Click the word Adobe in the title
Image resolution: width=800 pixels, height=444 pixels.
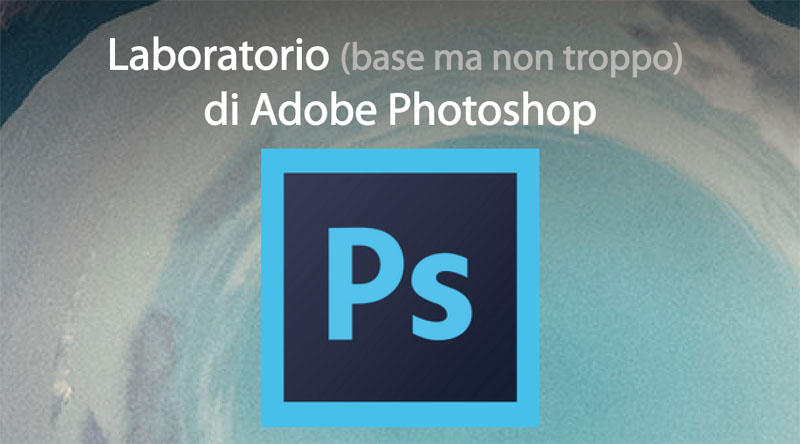(x=313, y=109)
